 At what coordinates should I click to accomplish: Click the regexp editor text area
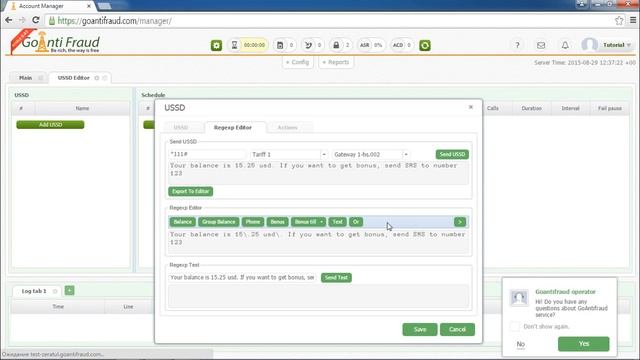(x=318, y=242)
